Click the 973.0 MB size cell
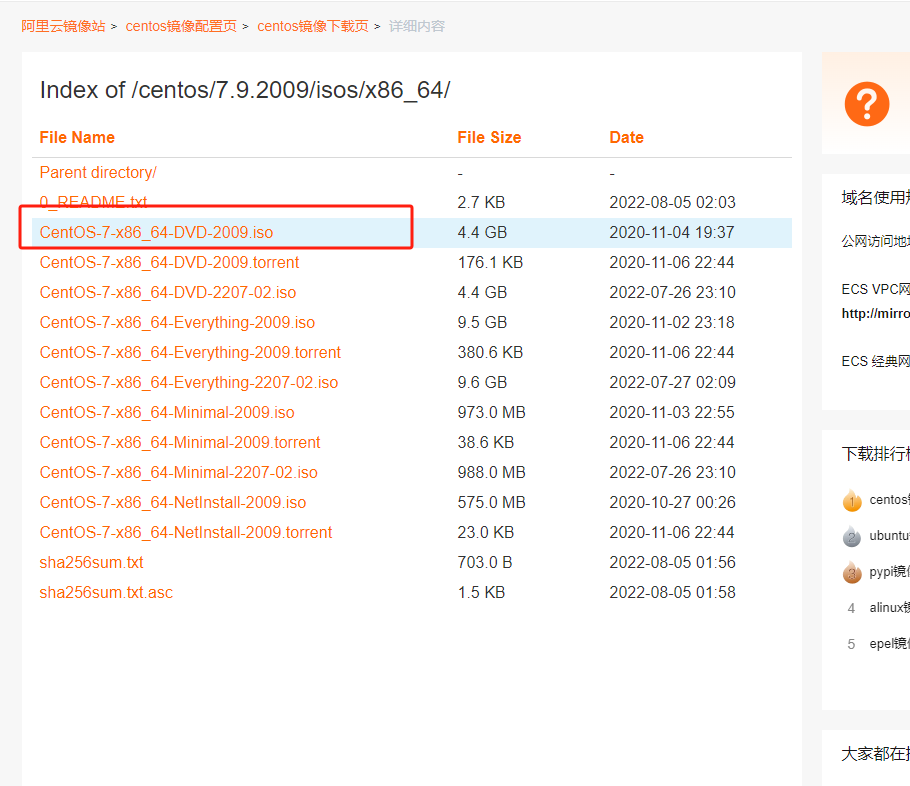The image size is (910, 786). [x=492, y=412]
